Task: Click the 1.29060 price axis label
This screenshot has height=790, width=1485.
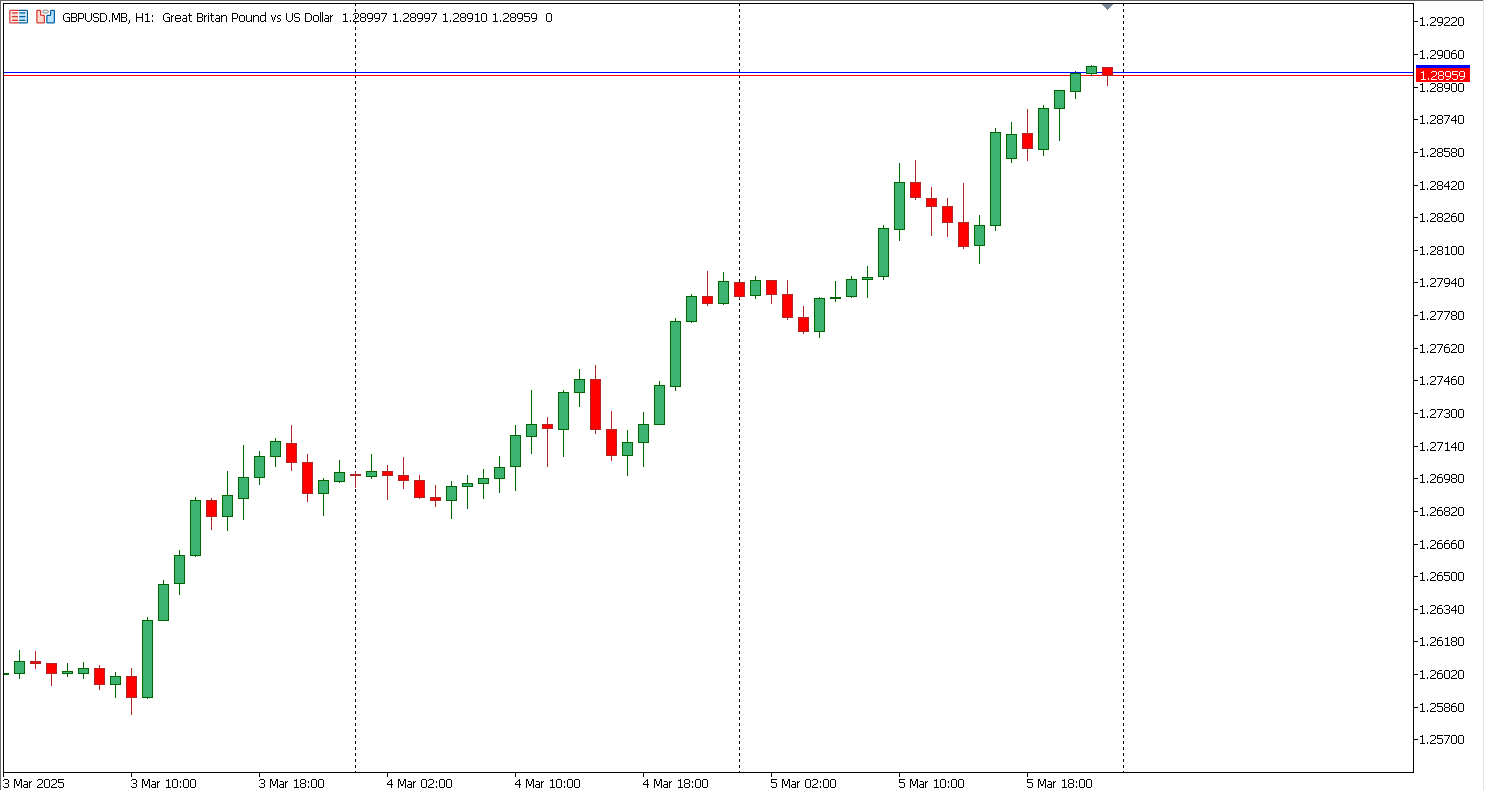Action: tap(1441, 55)
